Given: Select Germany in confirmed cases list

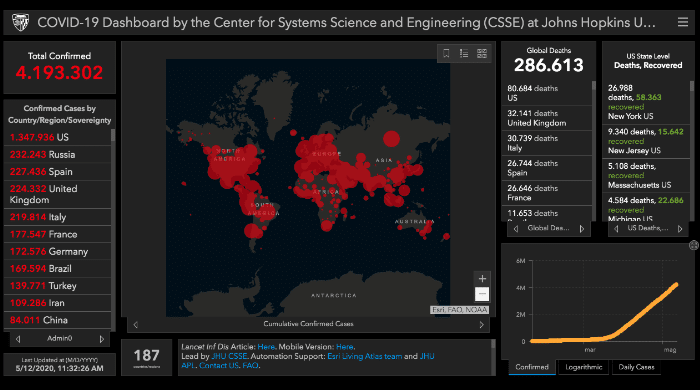Looking at the screenshot, I should click(x=57, y=252).
